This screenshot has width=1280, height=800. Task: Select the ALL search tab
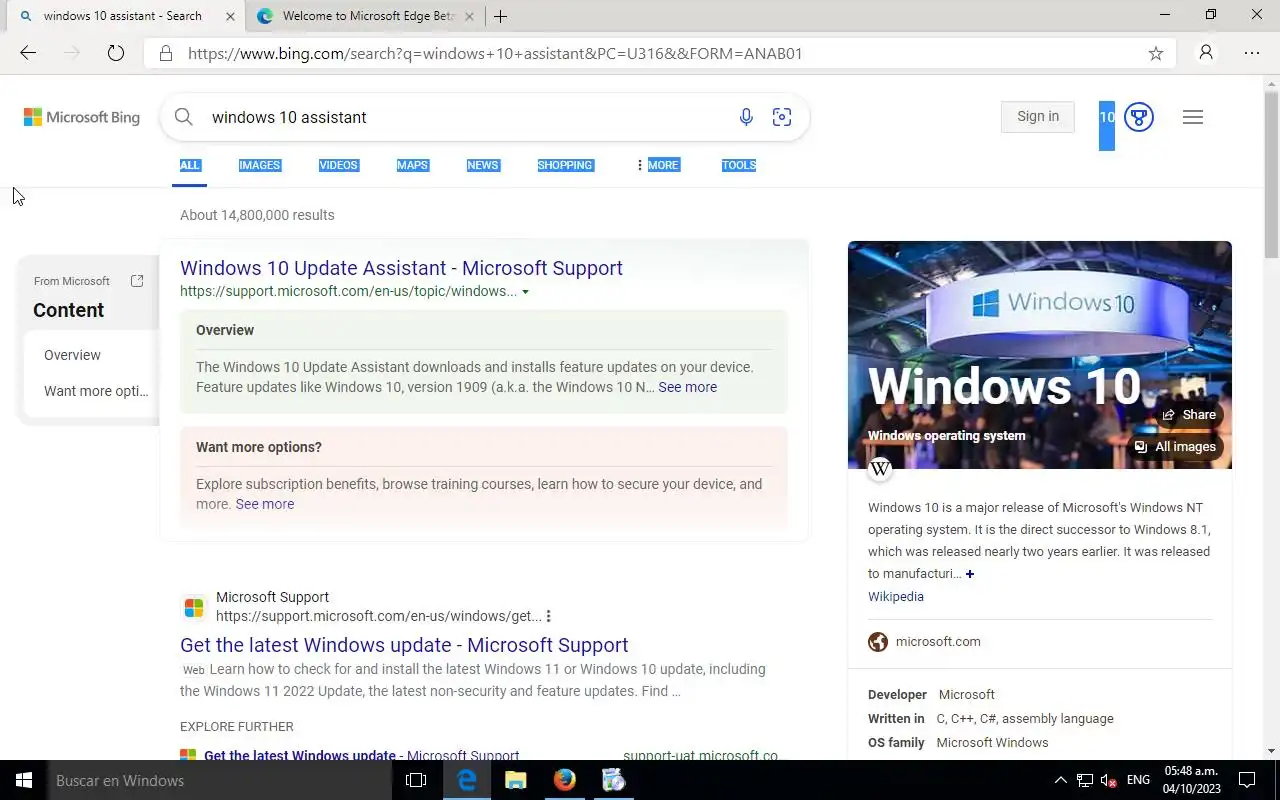tap(190, 165)
